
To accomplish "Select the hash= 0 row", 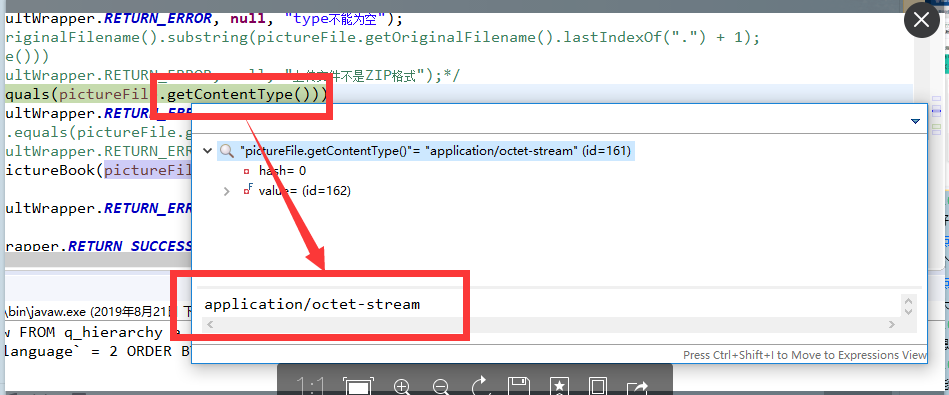I will tap(274, 171).
